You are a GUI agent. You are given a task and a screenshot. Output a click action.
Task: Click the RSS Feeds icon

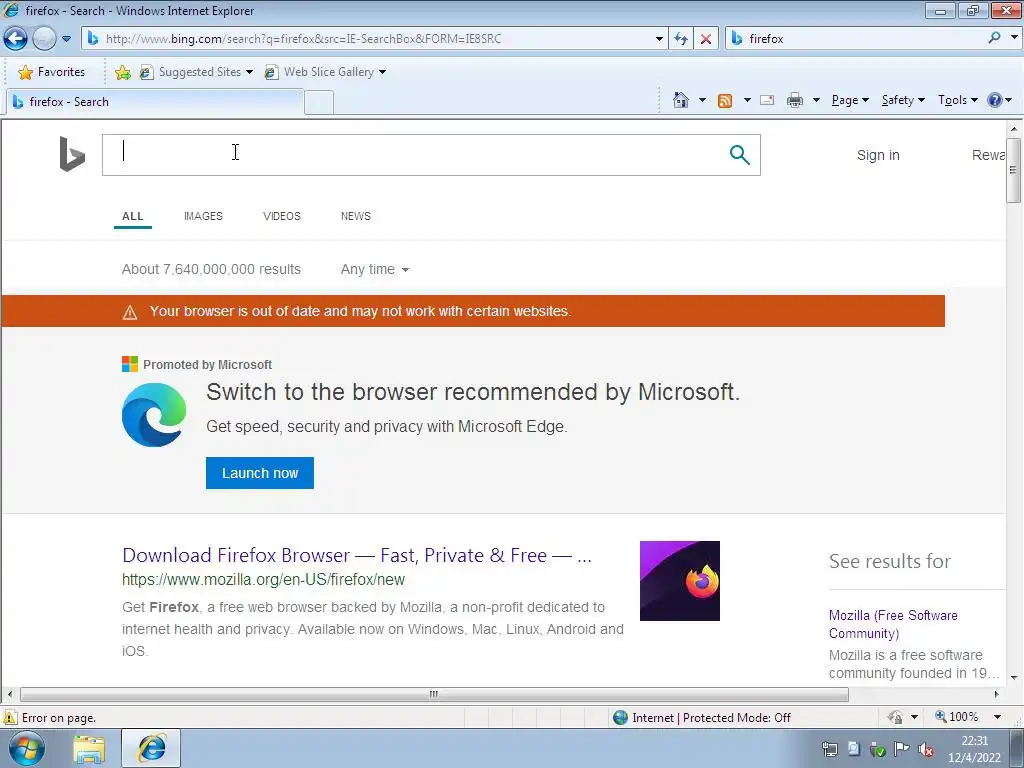click(725, 100)
